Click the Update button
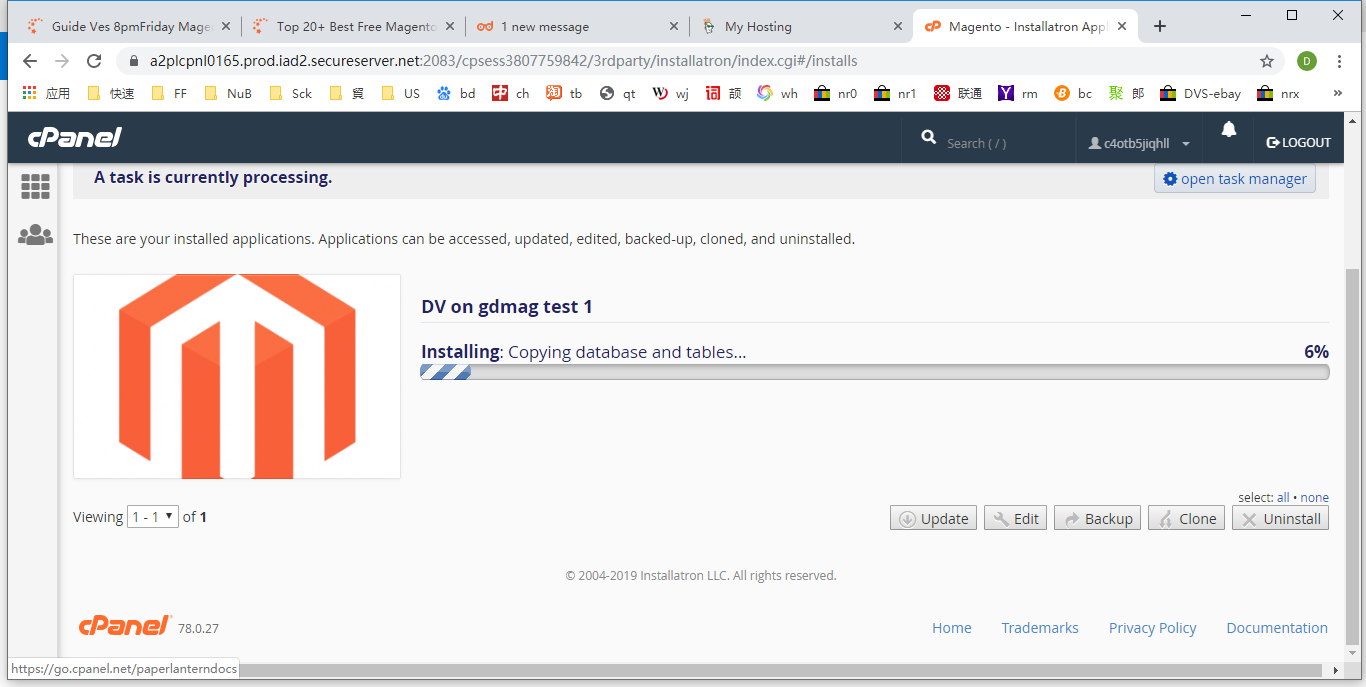 (x=933, y=518)
